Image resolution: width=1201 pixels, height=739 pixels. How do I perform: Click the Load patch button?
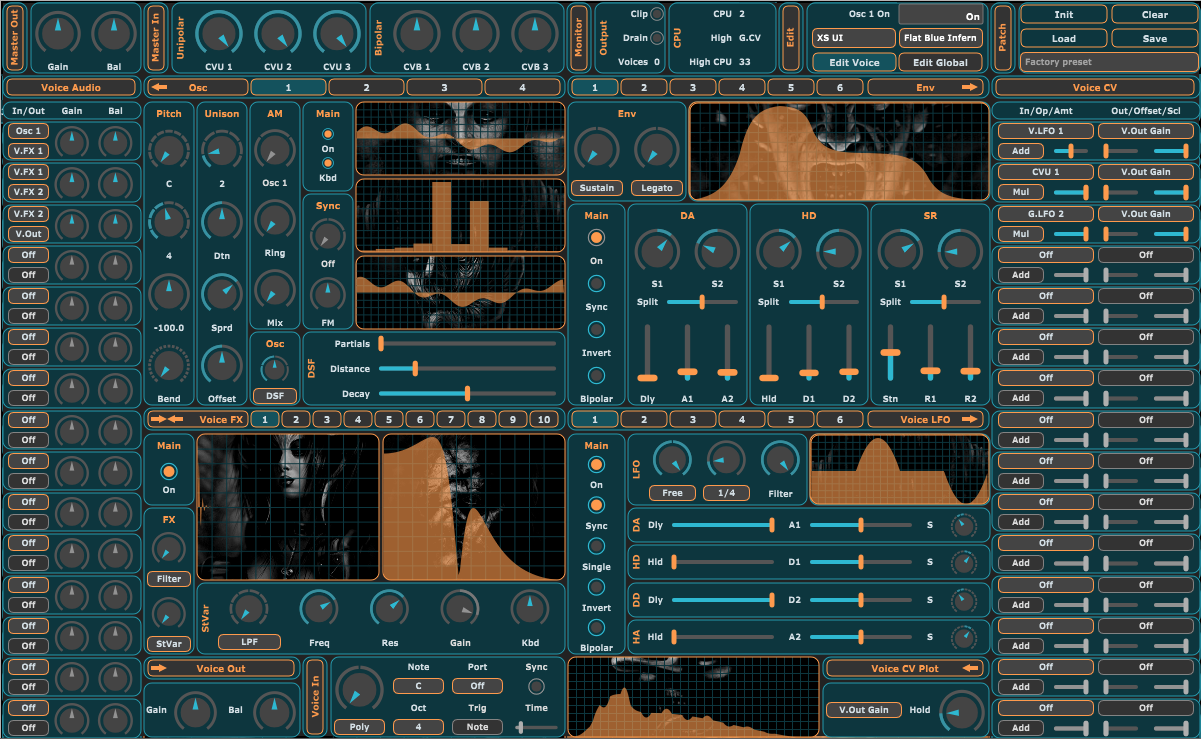point(1064,38)
